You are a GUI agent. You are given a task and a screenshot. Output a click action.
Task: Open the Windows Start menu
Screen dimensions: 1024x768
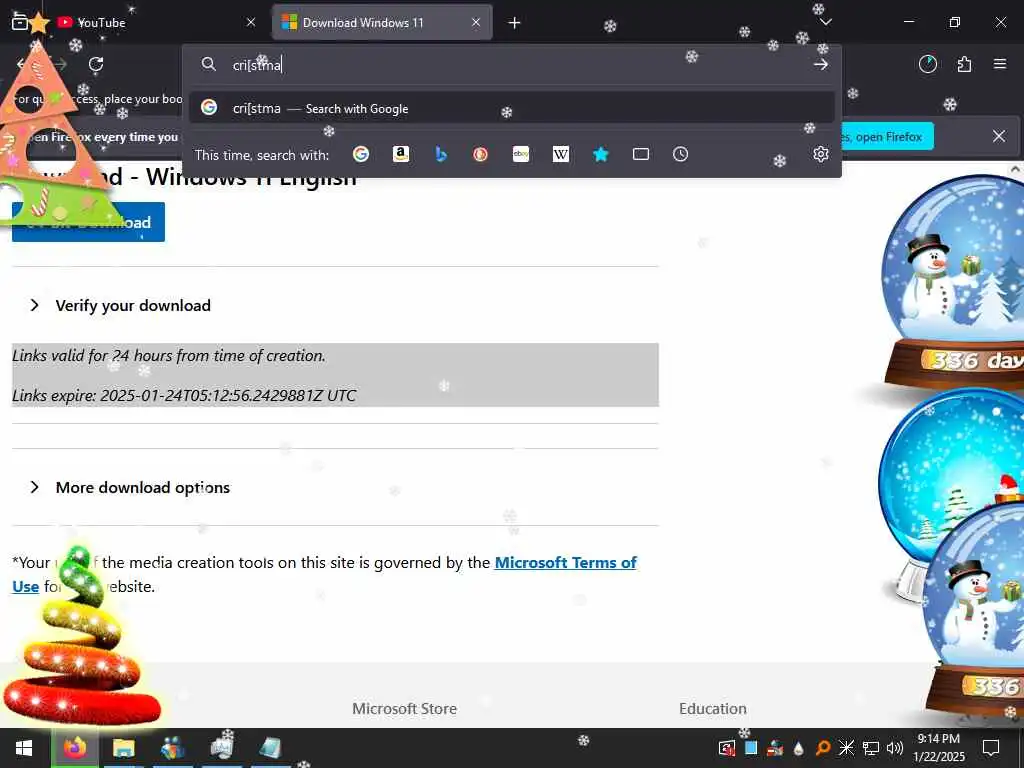tap(24, 748)
